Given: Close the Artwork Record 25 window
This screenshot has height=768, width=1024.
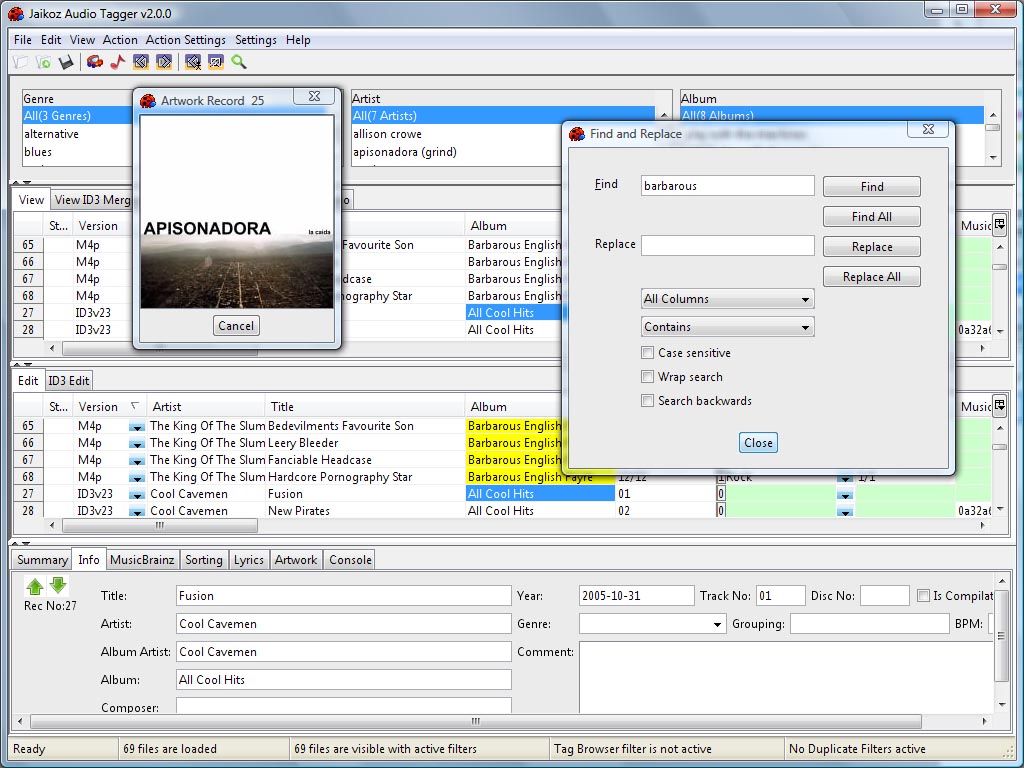Looking at the screenshot, I should pyautogui.click(x=314, y=97).
